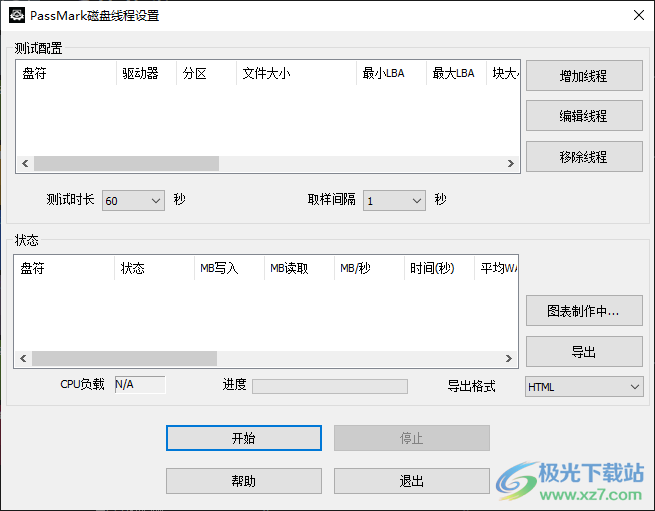
Task: Click left arrow of status list scrollbar
Action: 23,358
